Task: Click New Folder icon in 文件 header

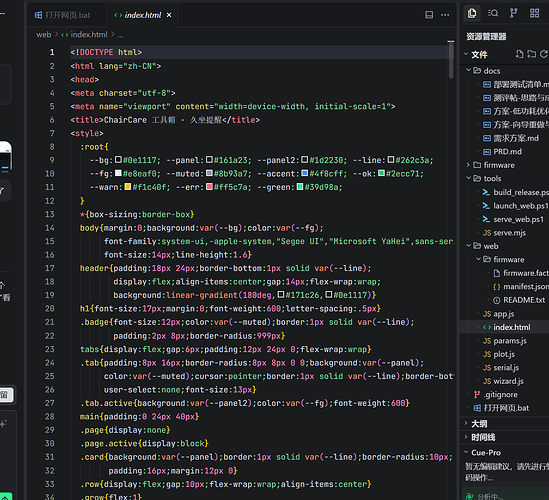Action: tap(531, 54)
